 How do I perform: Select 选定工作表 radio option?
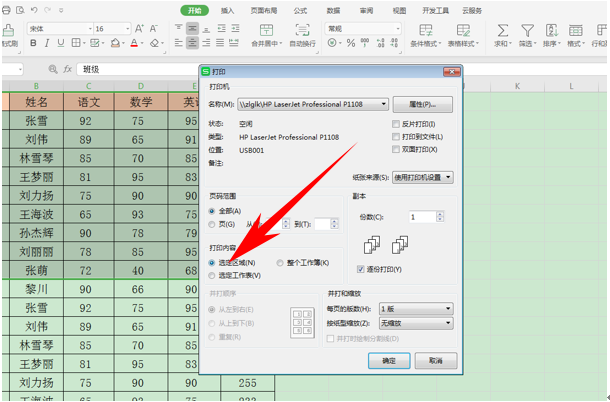click(x=212, y=276)
